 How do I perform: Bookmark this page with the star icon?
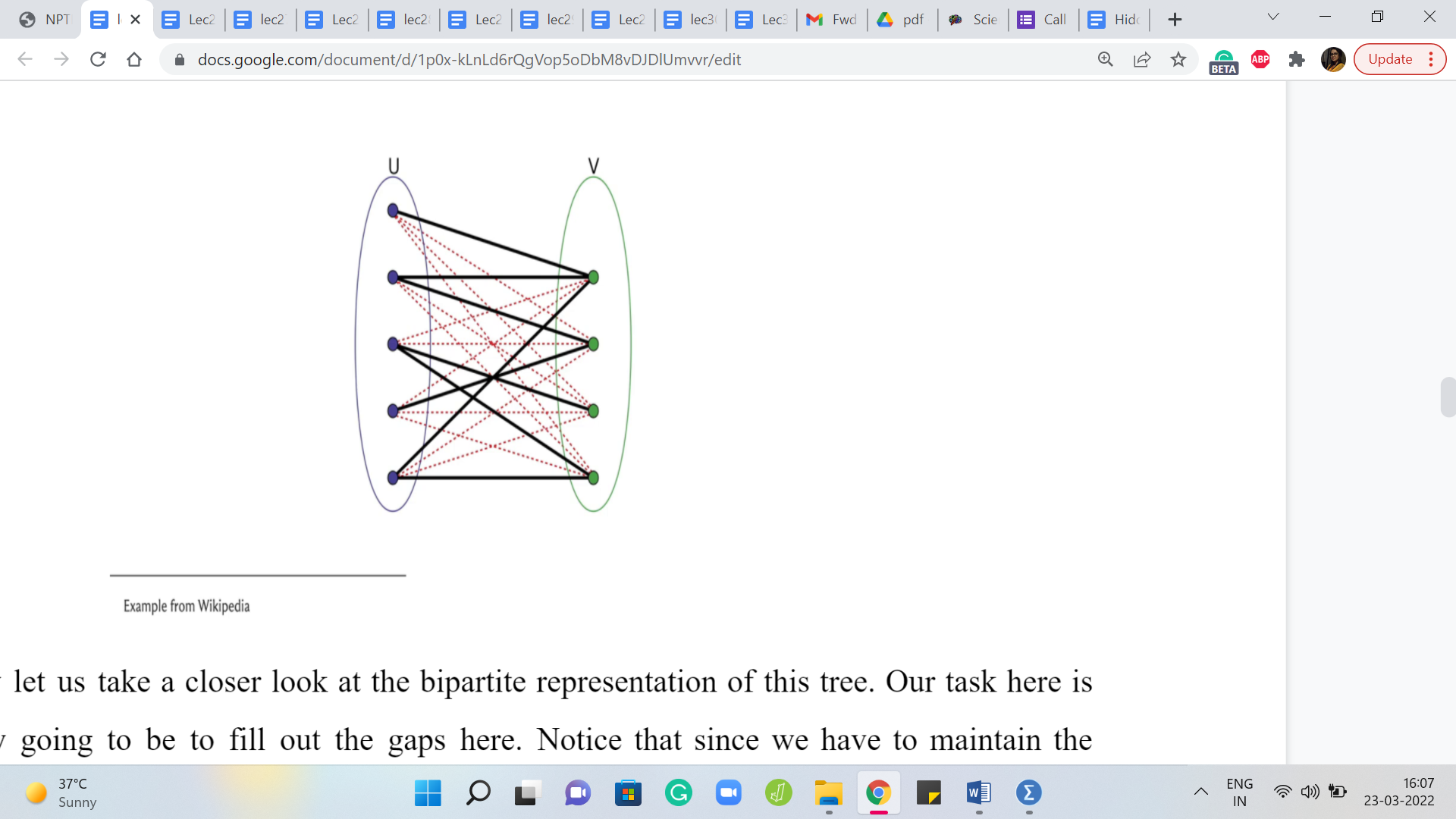pos(1178,59)
